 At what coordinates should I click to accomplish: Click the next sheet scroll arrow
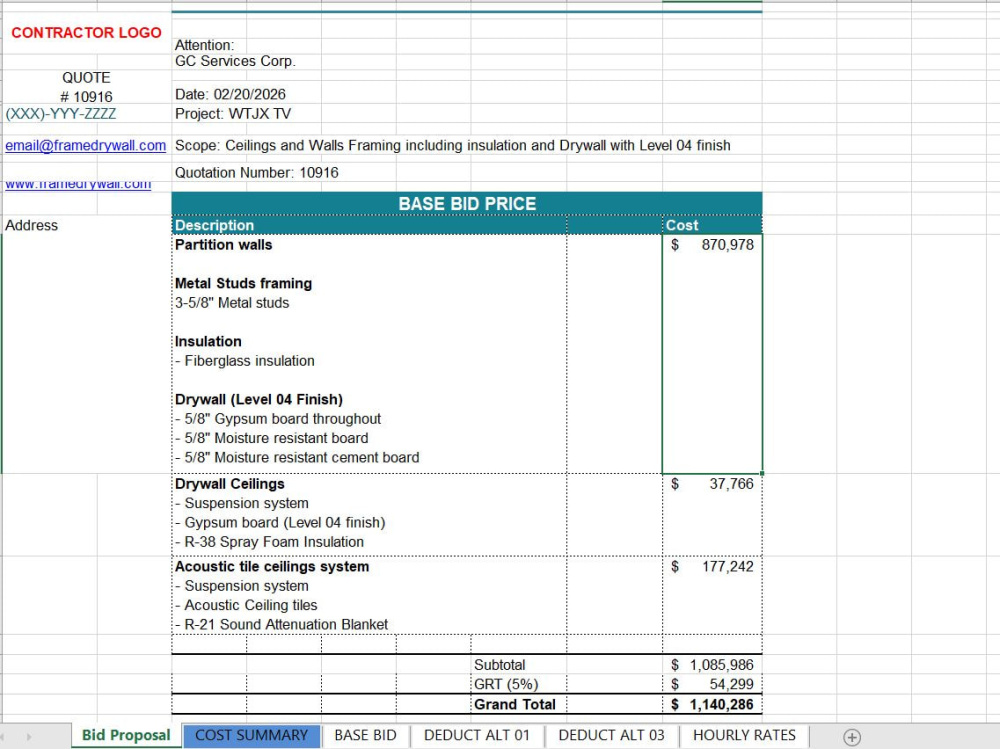coord(29,737)
